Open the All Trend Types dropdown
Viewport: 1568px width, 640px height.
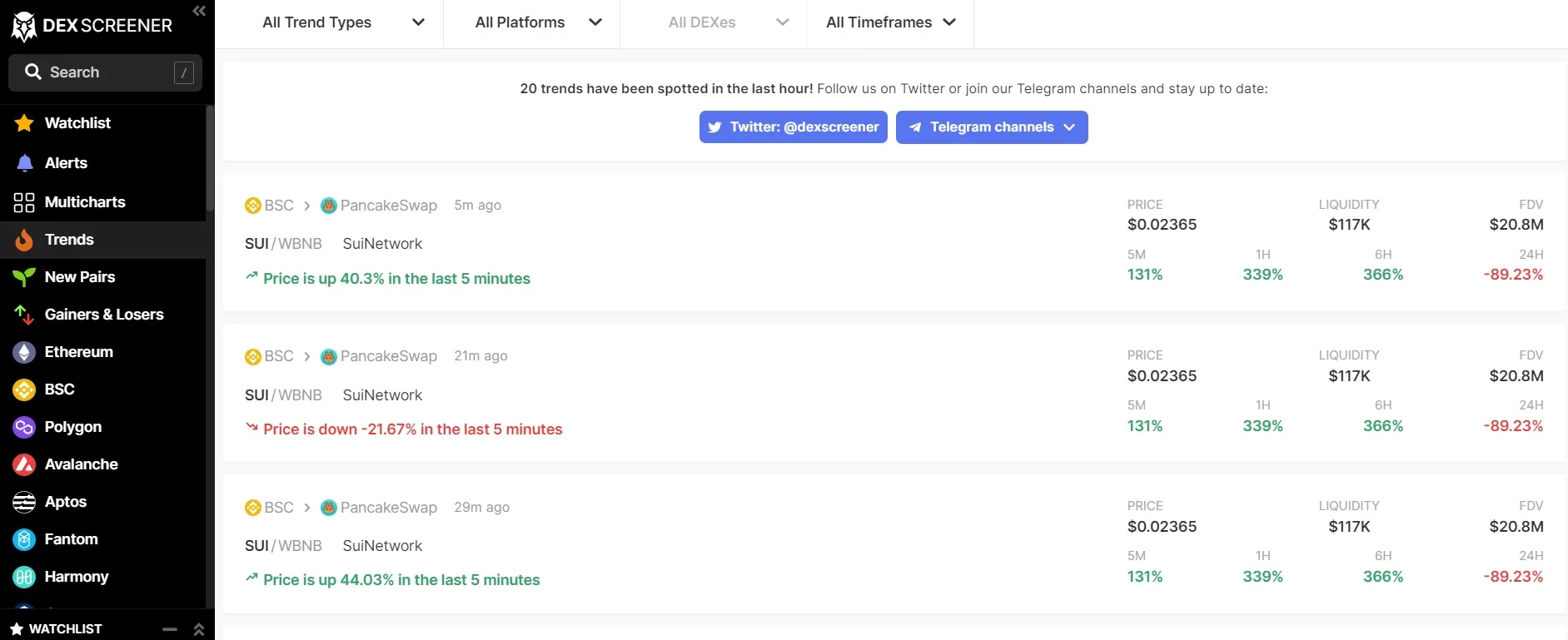(343, 22)
